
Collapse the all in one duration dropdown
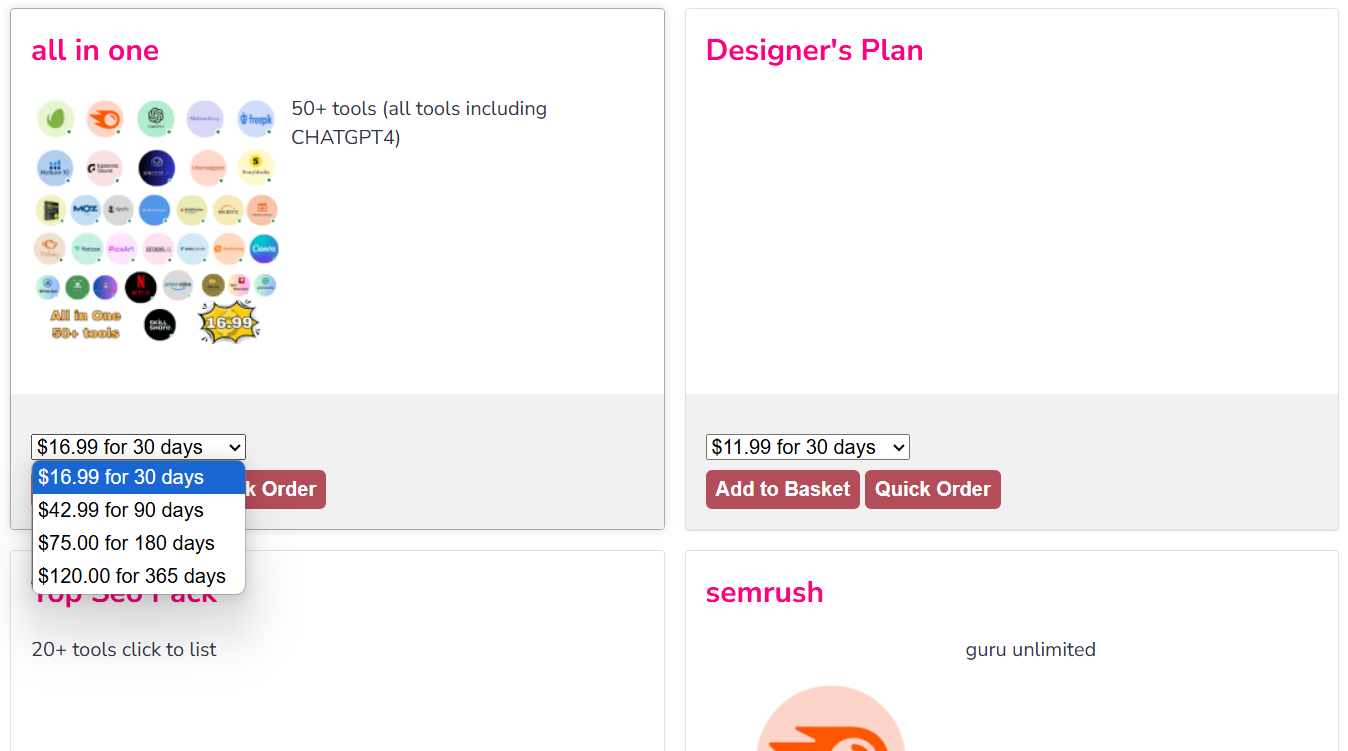(138, 447)
